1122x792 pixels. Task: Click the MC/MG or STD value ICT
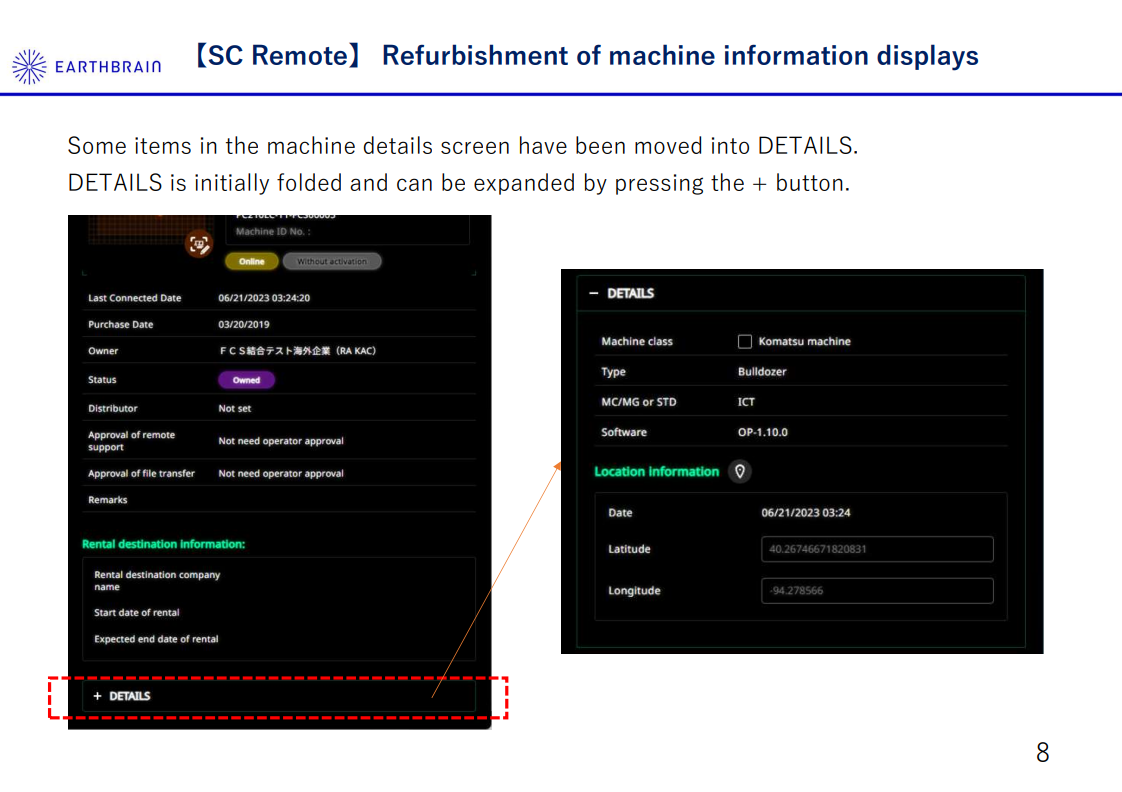pyautogui.click(x=746, y=402)
